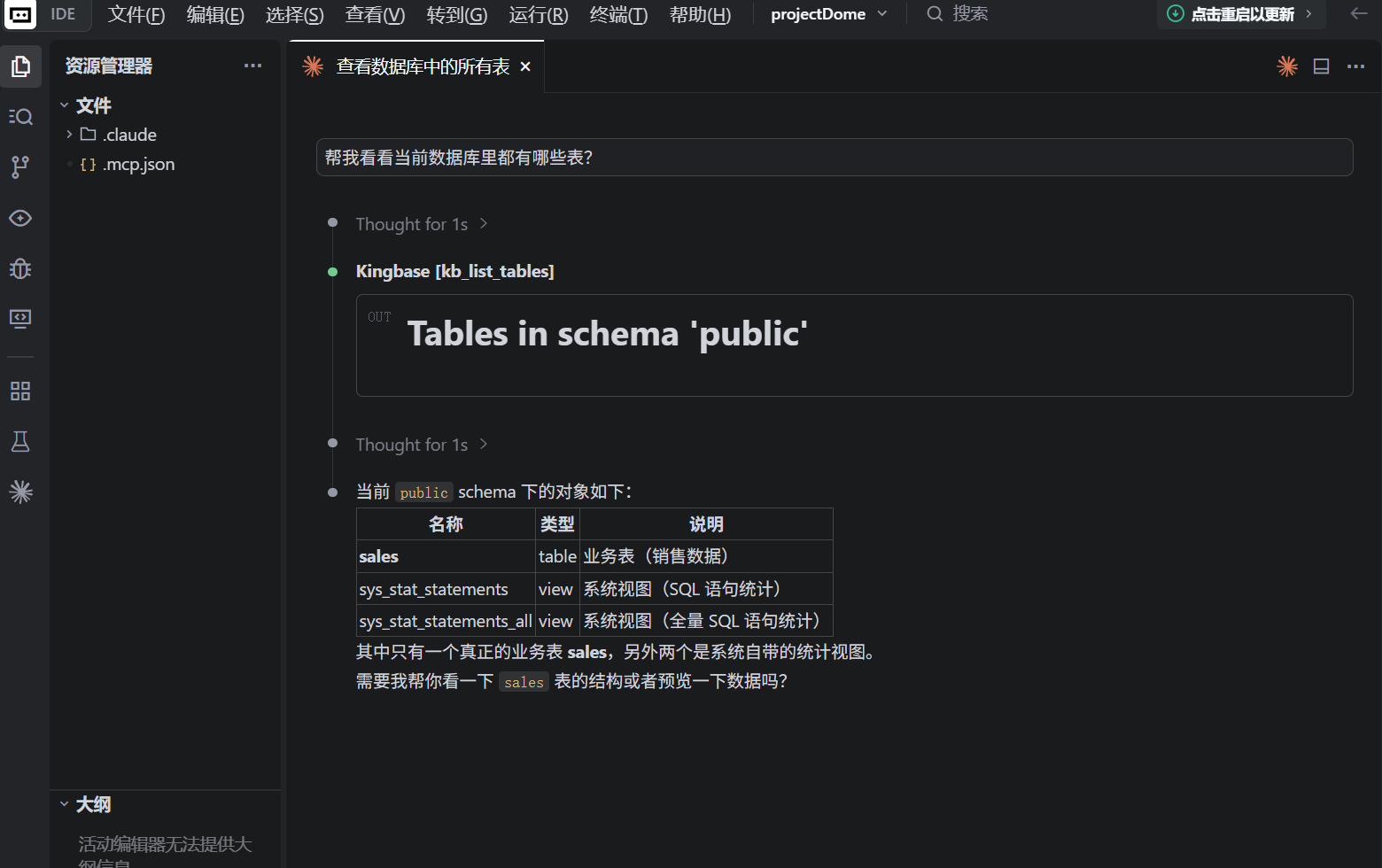Click the 类型 column header
The width and height of the screenshot is (1382, 868).
point(557,524)
